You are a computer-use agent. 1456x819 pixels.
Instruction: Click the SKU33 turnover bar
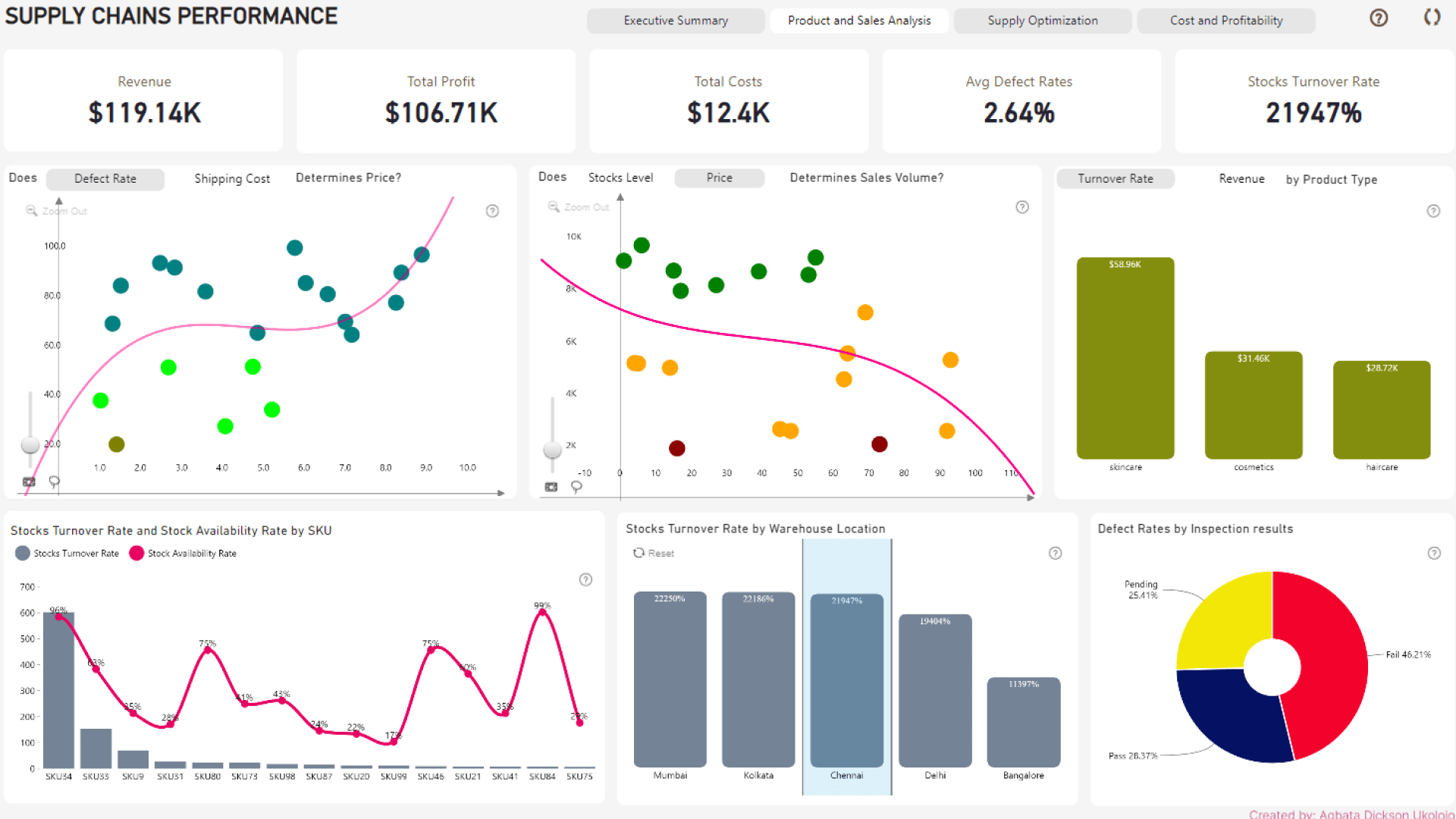click(96, 748)
